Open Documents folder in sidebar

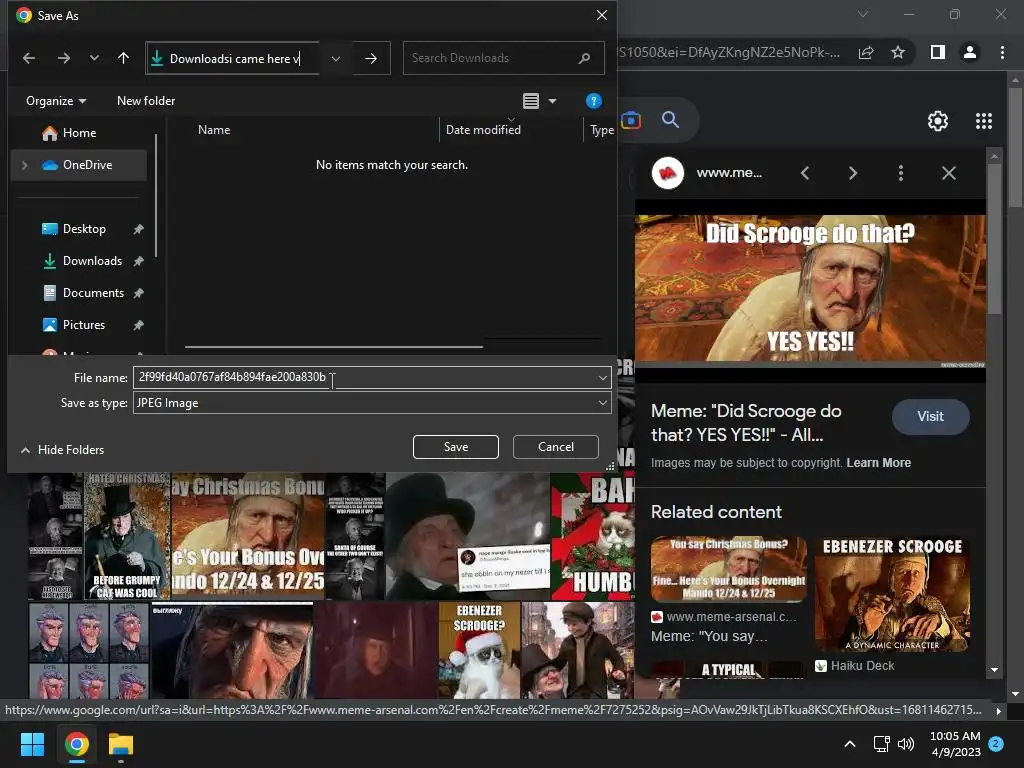point(93,293)
